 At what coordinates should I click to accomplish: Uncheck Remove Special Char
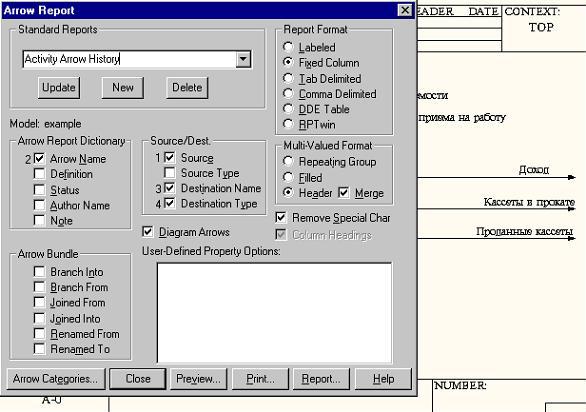(x=281, y=218)
